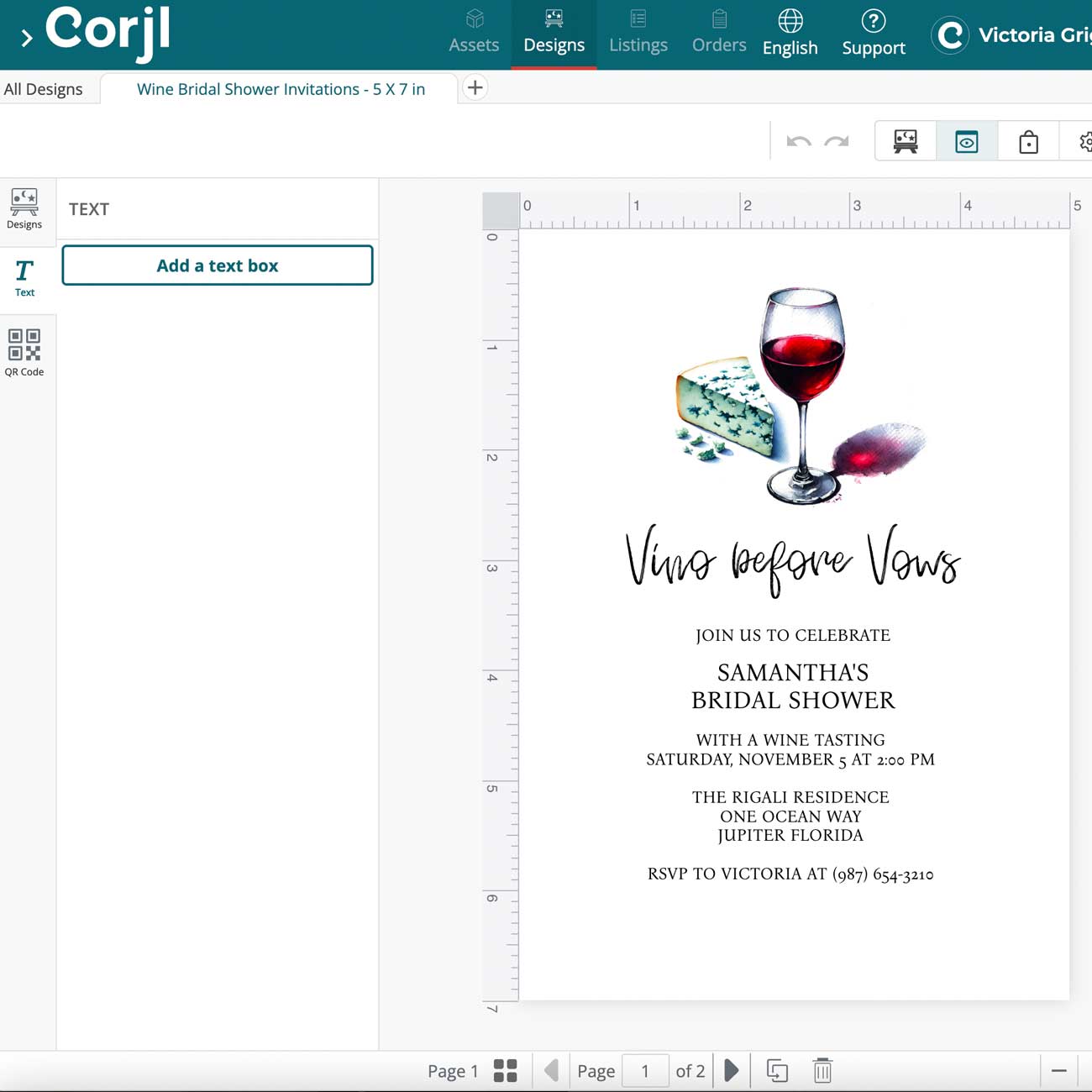
Task: Open the English language selector
Action: coord(790,34)
